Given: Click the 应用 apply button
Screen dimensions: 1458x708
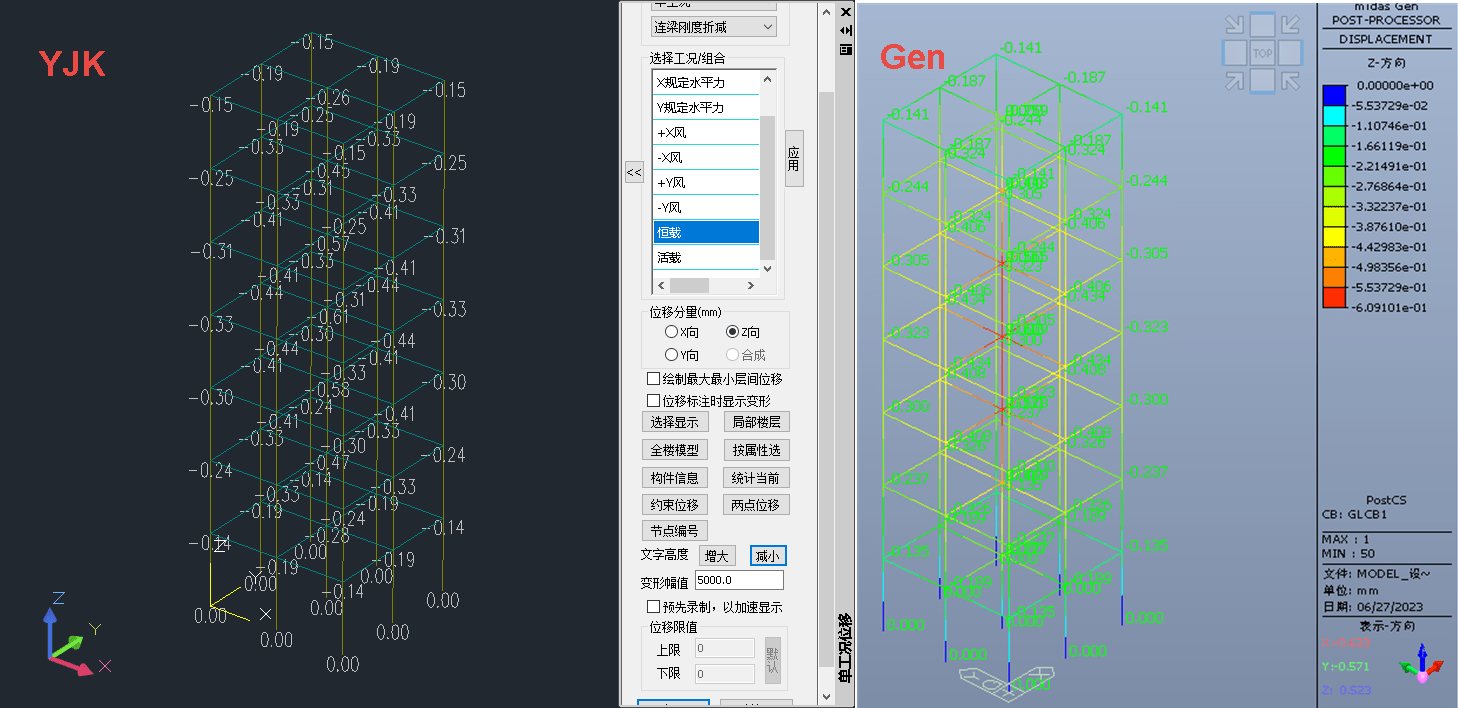Looking at the screenshot, I should point(794,158).
